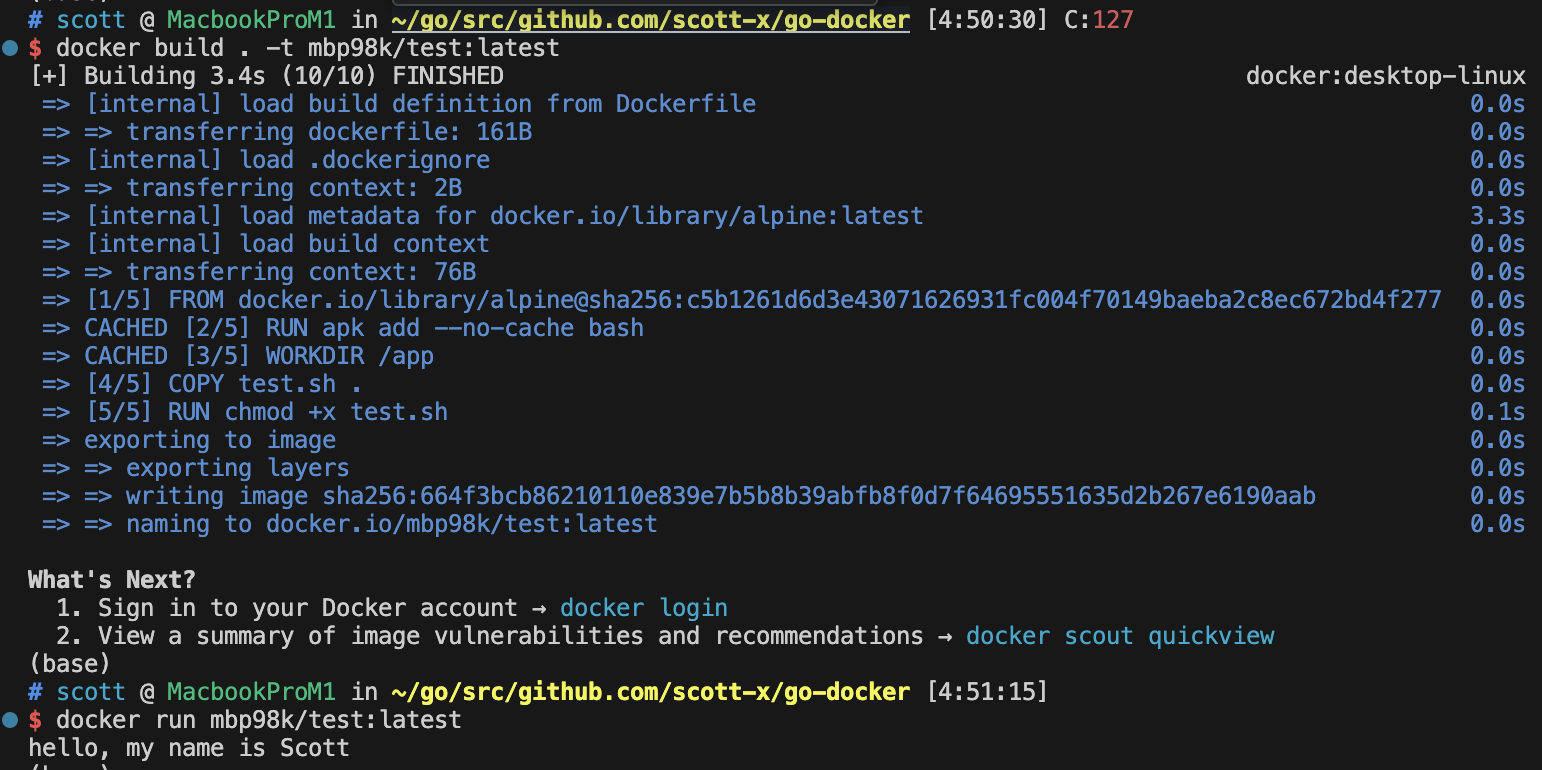Open the docker login link
Screen dimensions: 1542x770
pos(643,608)
